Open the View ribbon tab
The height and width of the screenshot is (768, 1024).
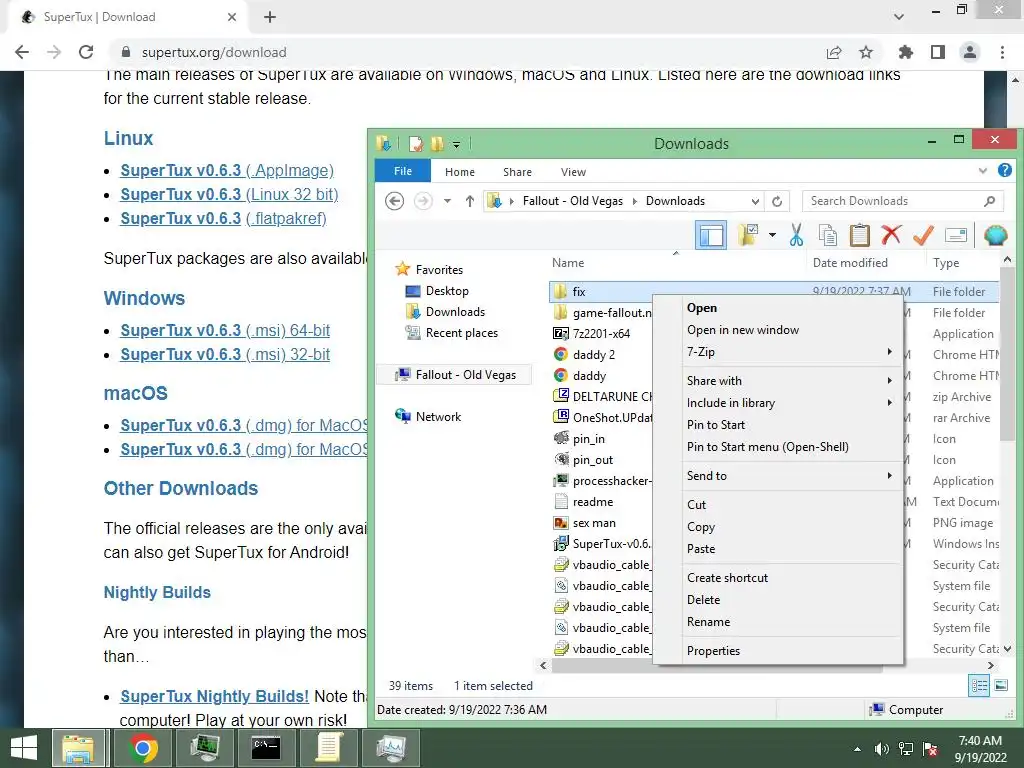click(x=573, y=172)
